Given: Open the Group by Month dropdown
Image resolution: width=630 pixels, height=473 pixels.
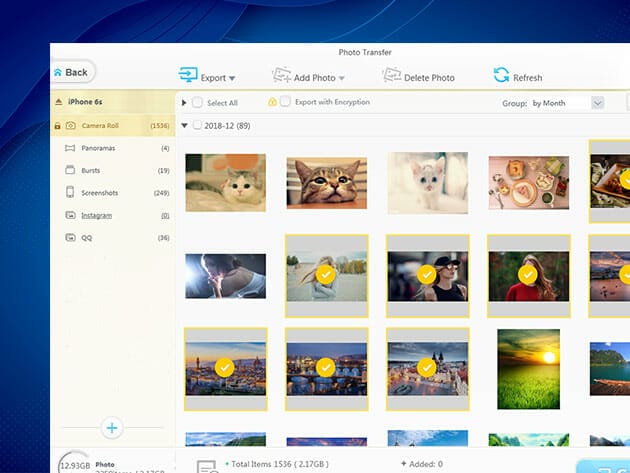Looking at the screenshot, I should (x=598, y=103).
